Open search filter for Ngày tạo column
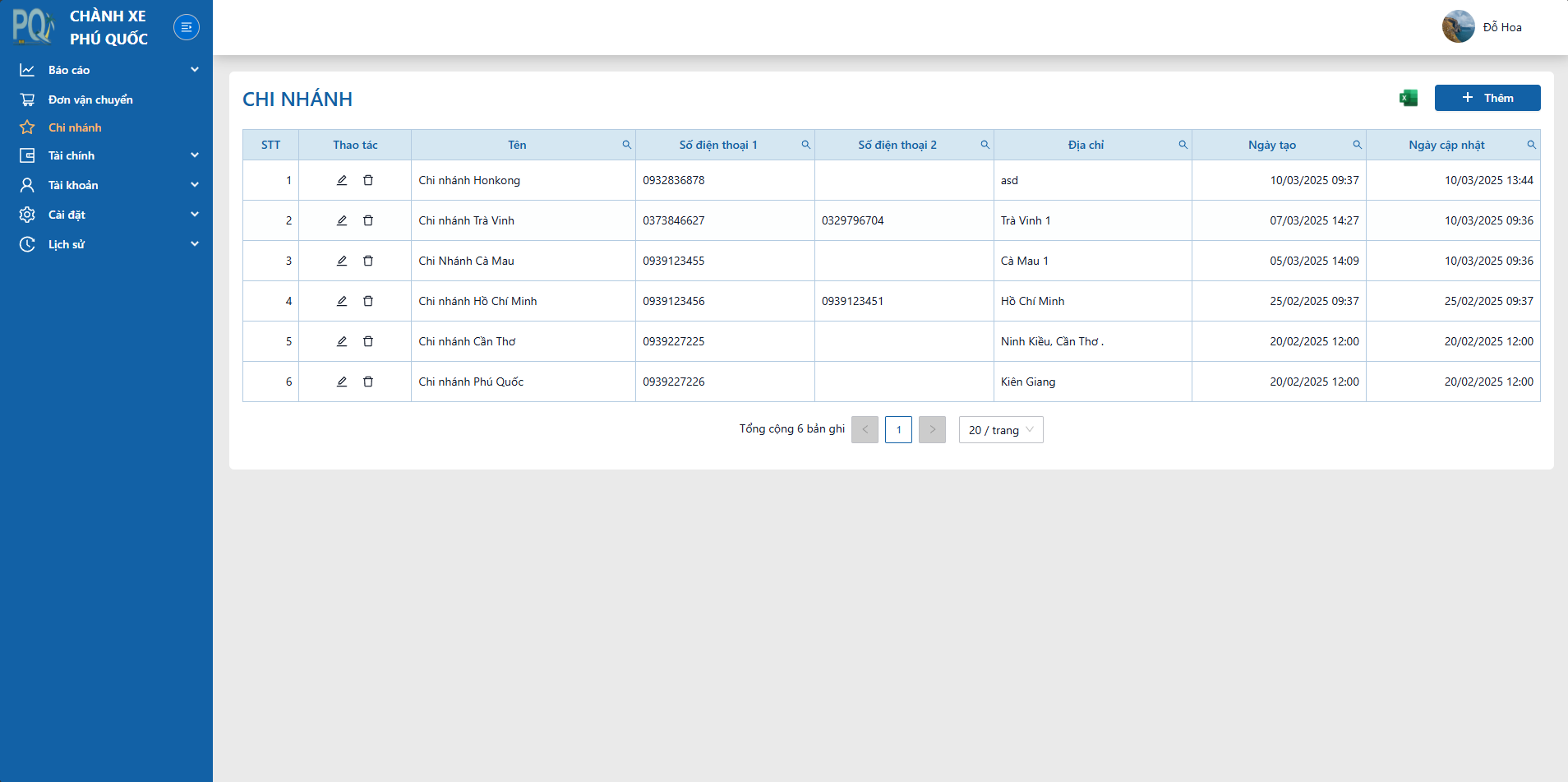Screen dimensions: 1568x782 tap(1358, 145)
